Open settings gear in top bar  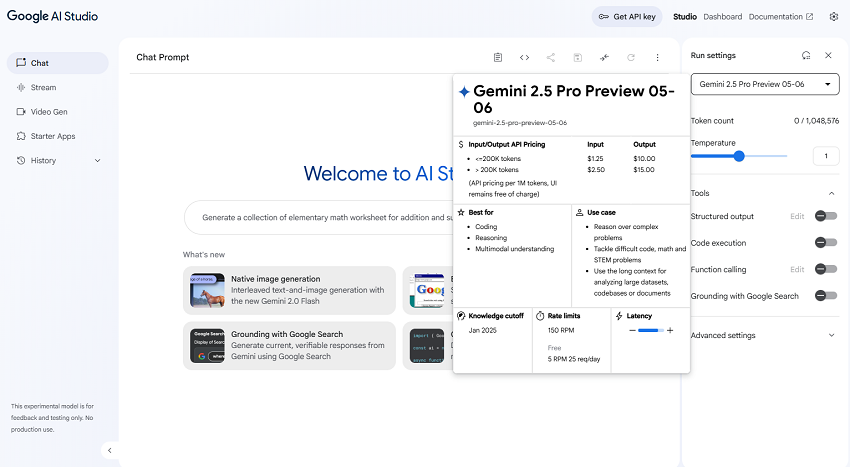point(834,17)
